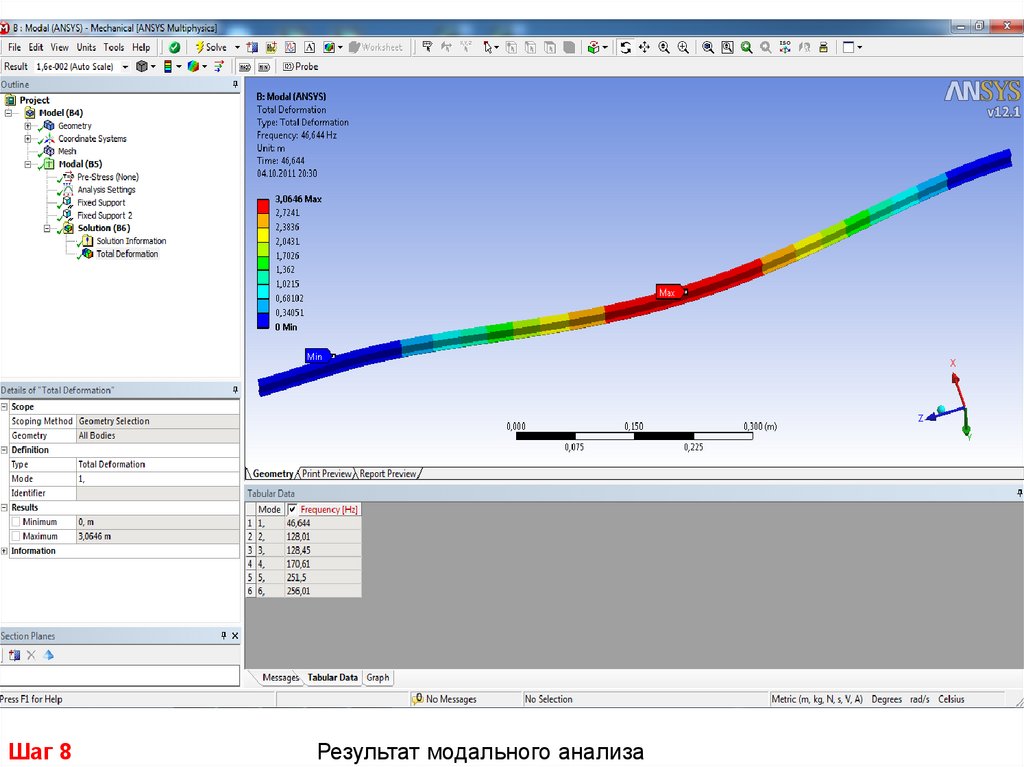Image resolution: width=1024 pixels, height=767 pixels.
Task: Toggle the Frequency [Hz] column checkbox
Action: click(292, 509)
